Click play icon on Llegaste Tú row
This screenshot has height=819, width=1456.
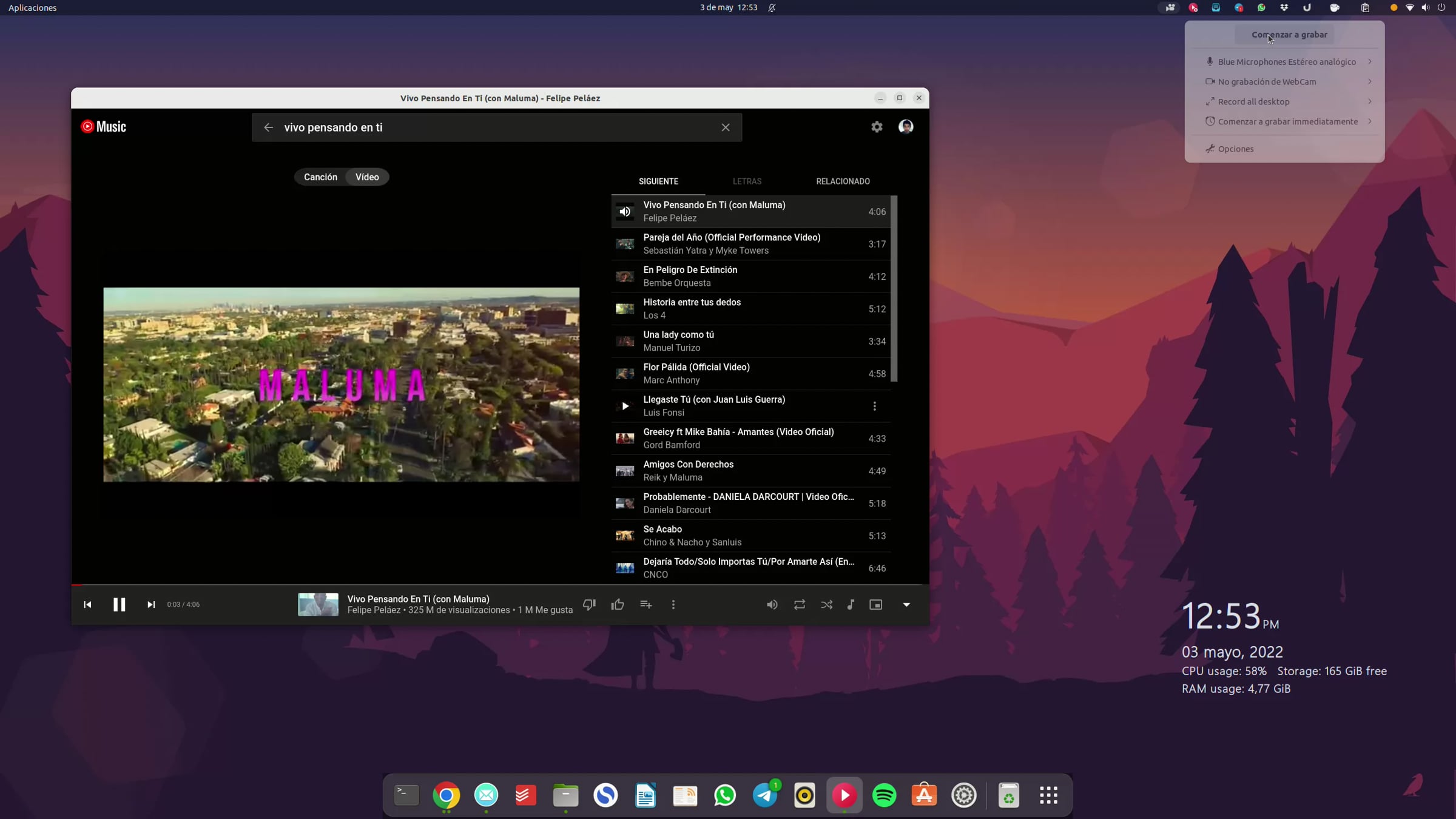(x=625, y=406)
